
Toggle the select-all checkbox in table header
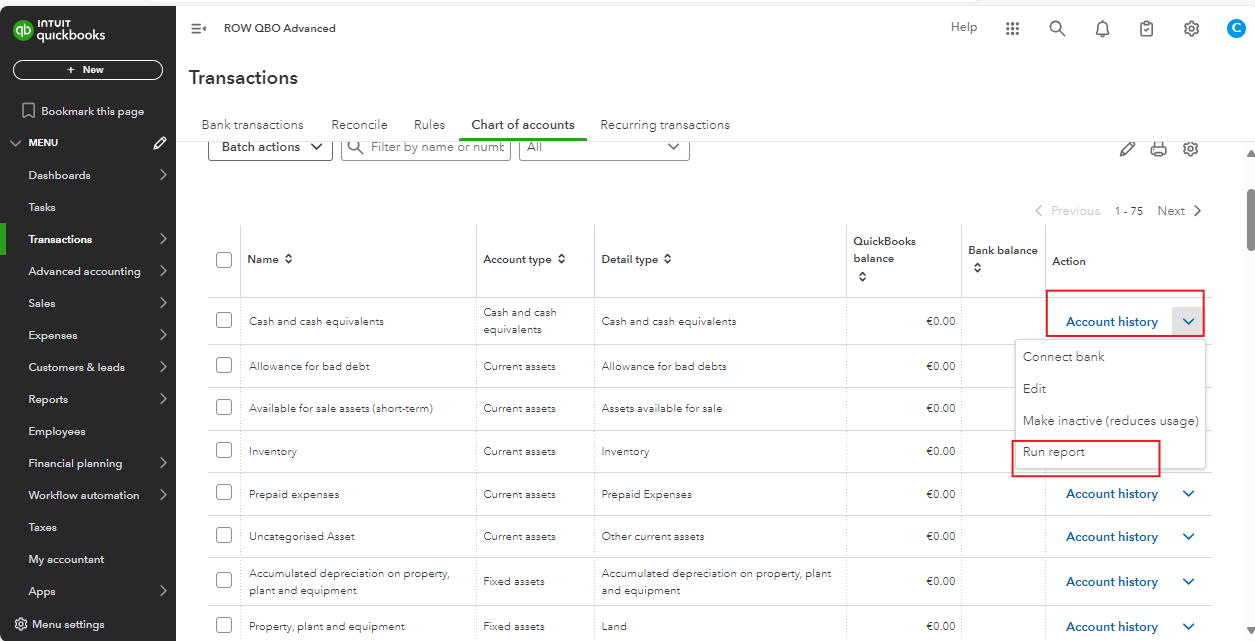[x=224, y=260]
